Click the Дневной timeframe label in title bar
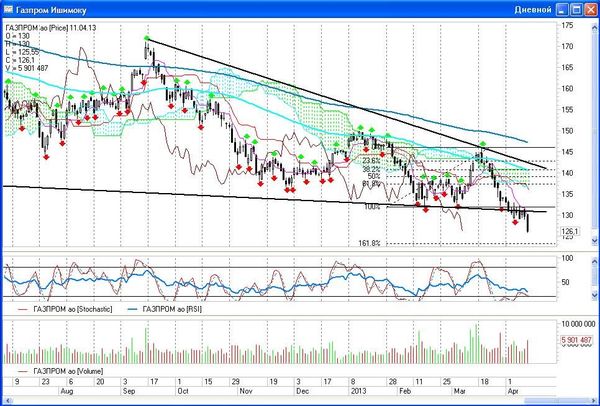600x406 pixels. click(x=533, y=10)
